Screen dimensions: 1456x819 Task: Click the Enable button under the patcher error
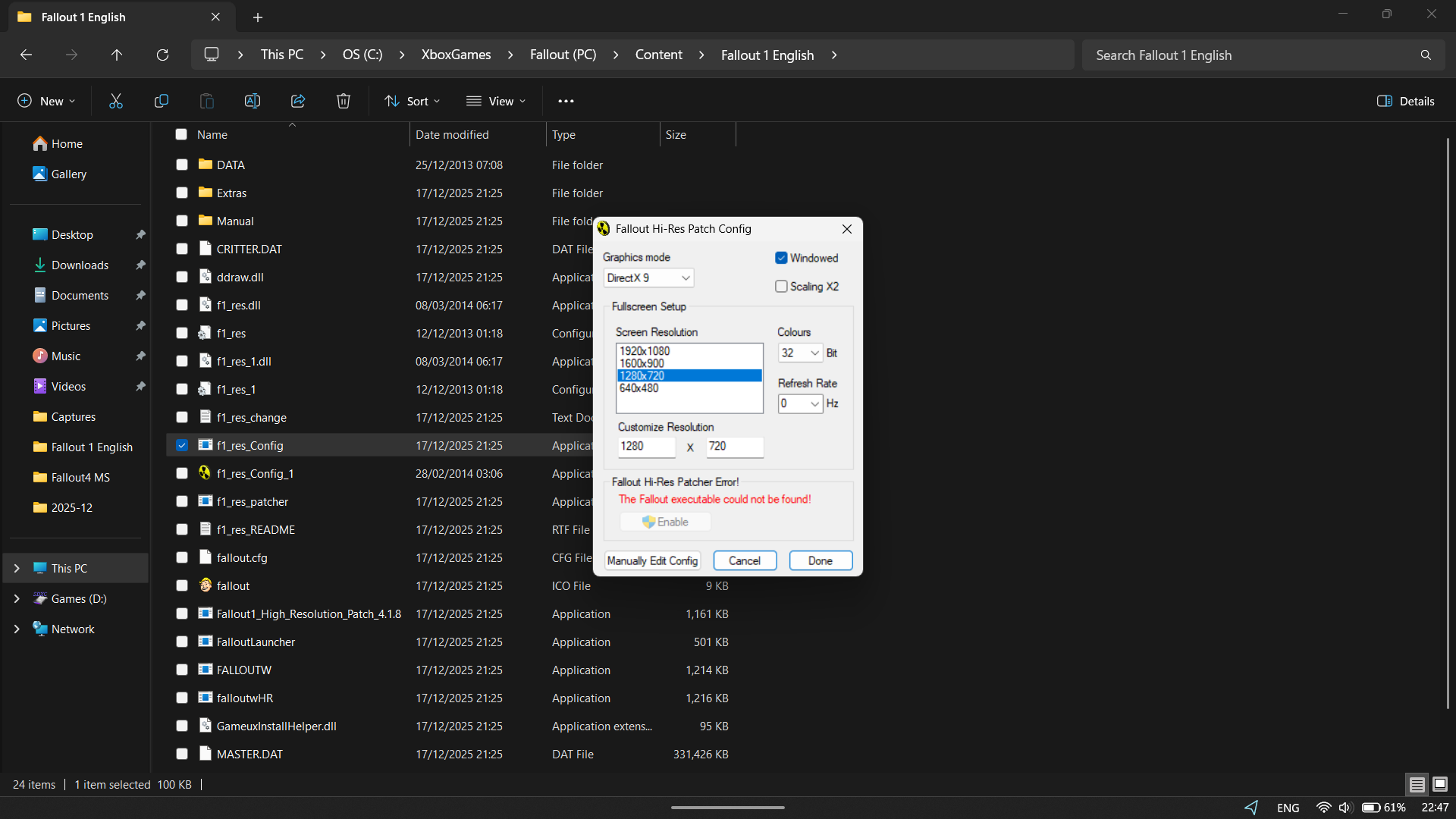[x=664, y=521]
